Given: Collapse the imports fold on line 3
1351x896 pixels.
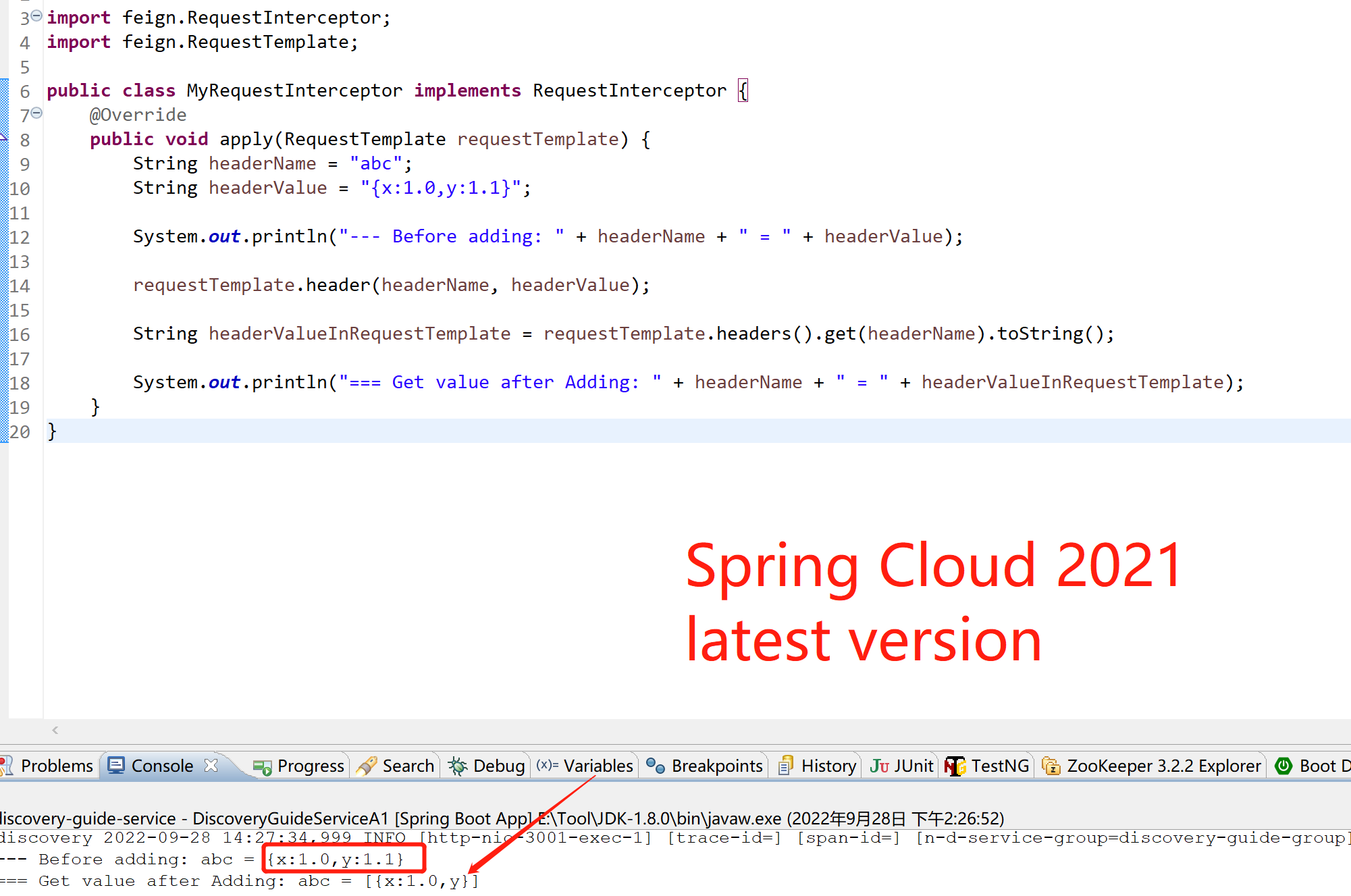Looking at the screenshot, I should pos(36,16).
